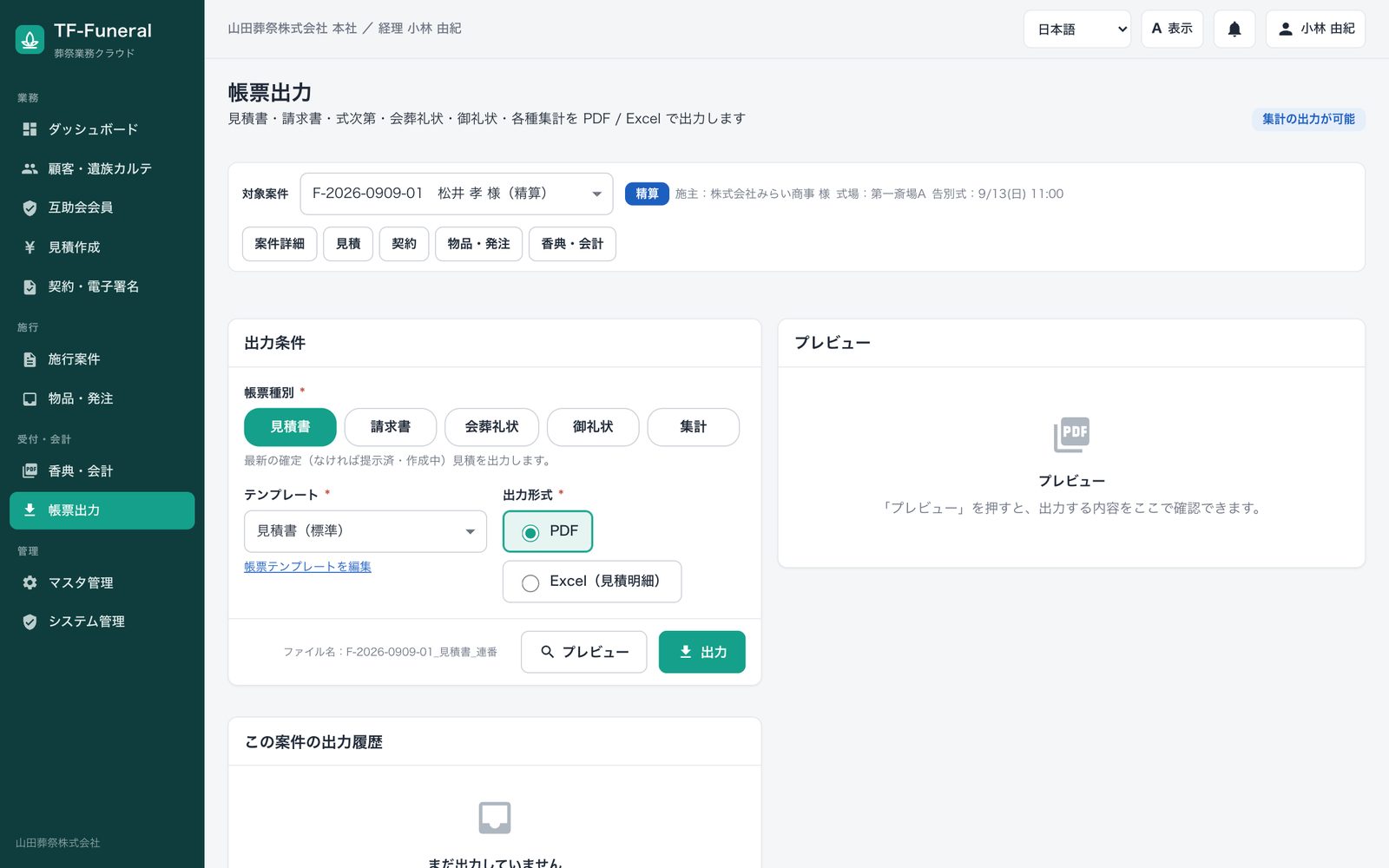Choose 見積書 document type
The image size is (1389, 868).
(290, 427)
